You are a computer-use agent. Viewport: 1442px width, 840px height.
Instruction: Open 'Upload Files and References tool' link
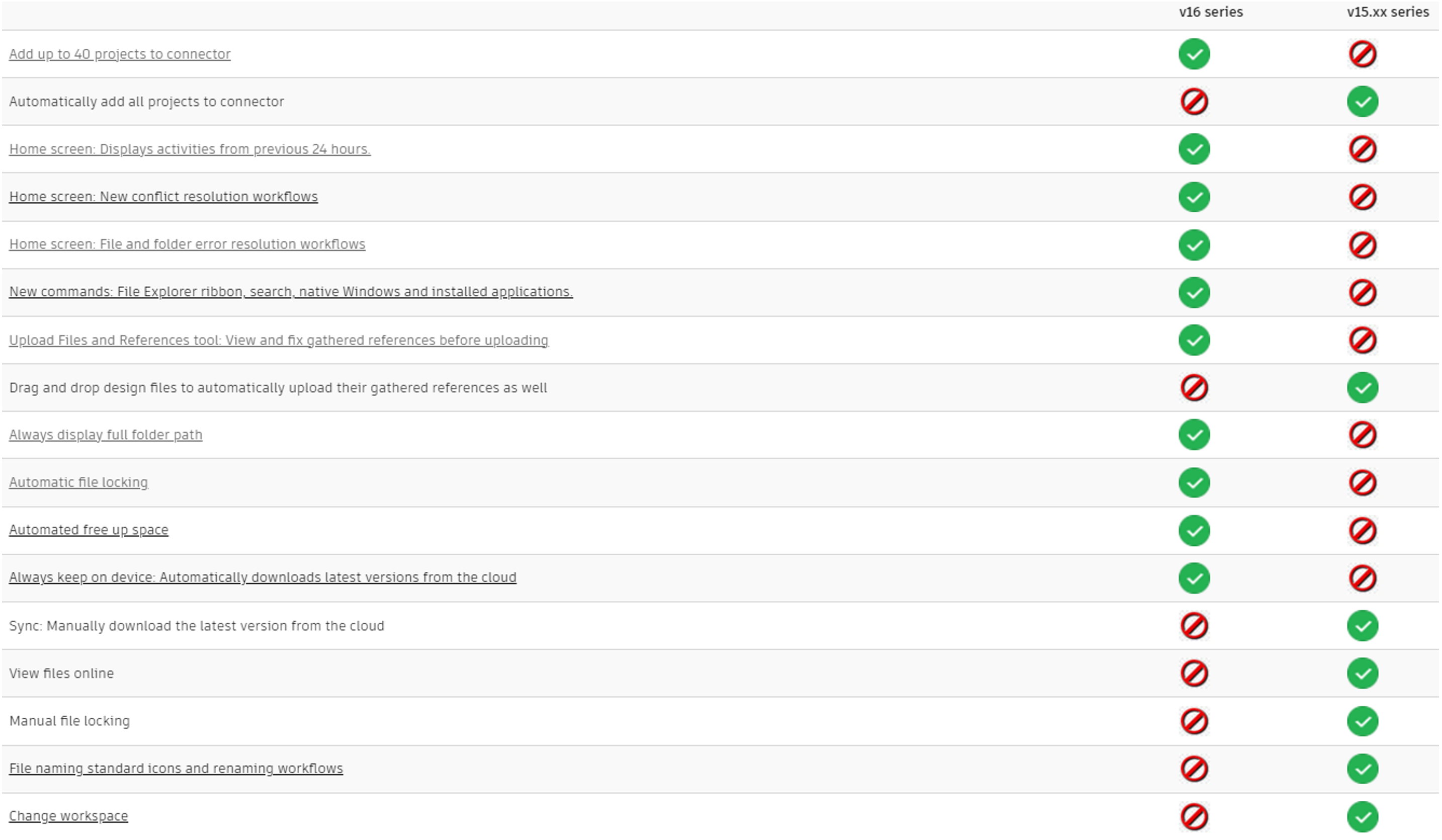pyautogui.click(x=279, y=340)
